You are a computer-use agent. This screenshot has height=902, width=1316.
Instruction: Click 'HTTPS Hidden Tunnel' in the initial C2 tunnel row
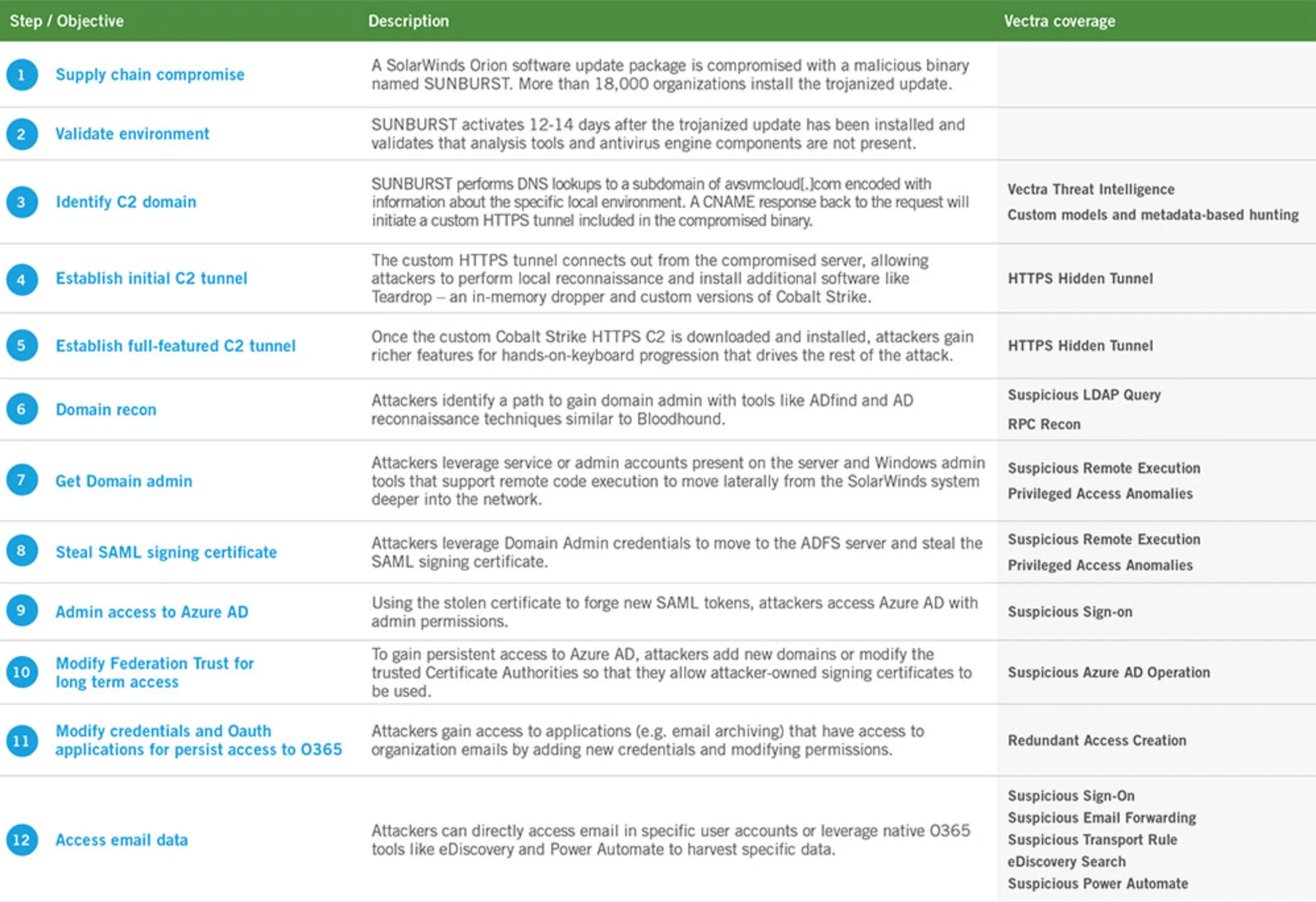click(1080, 278)
